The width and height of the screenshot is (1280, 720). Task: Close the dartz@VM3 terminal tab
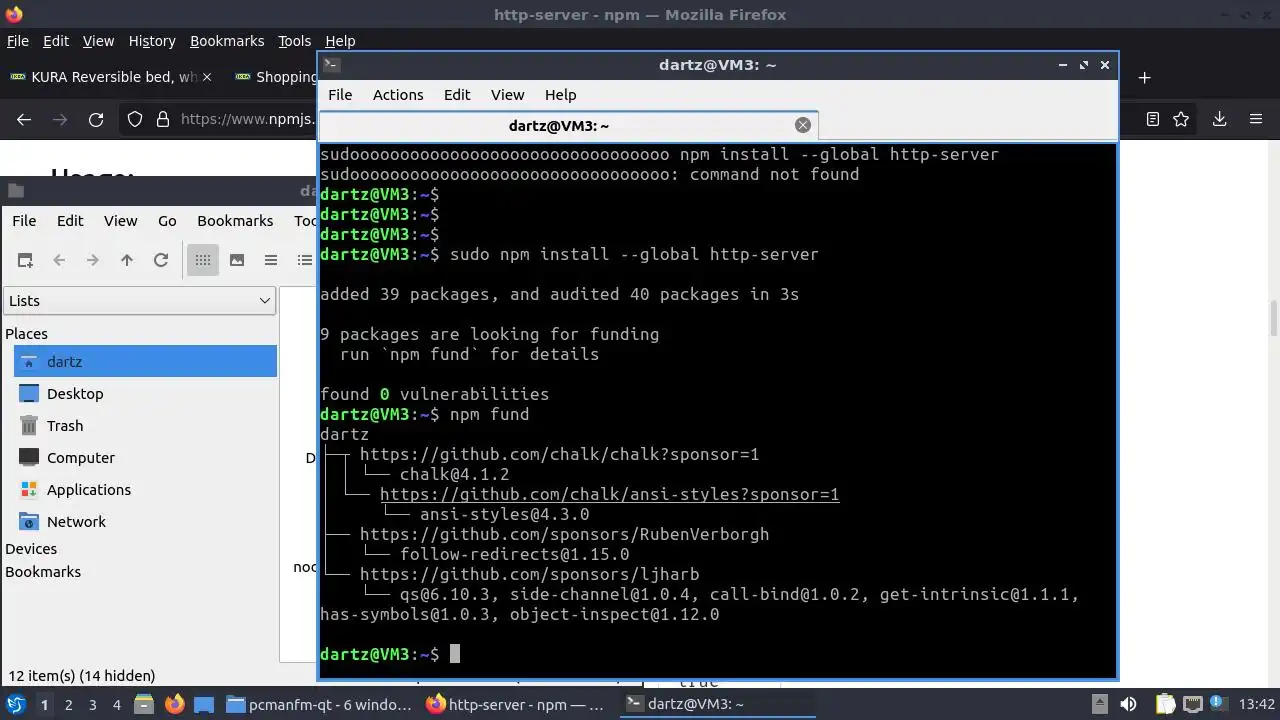point(802,125)
